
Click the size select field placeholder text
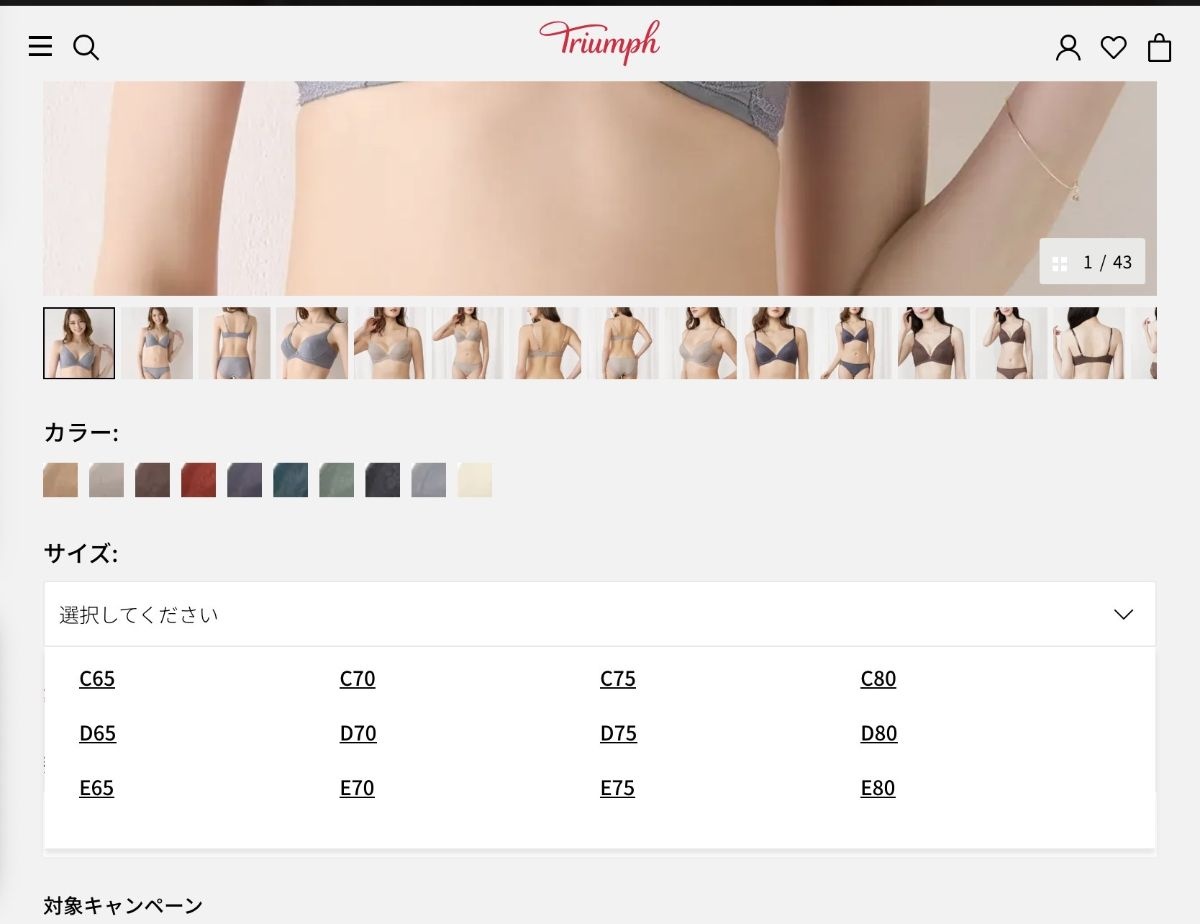(x=139, y=614)
